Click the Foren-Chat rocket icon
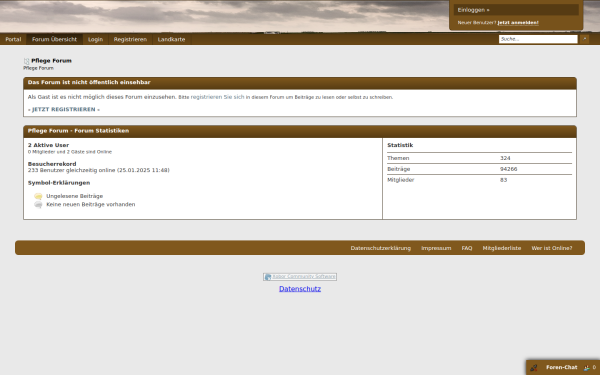 533,368
